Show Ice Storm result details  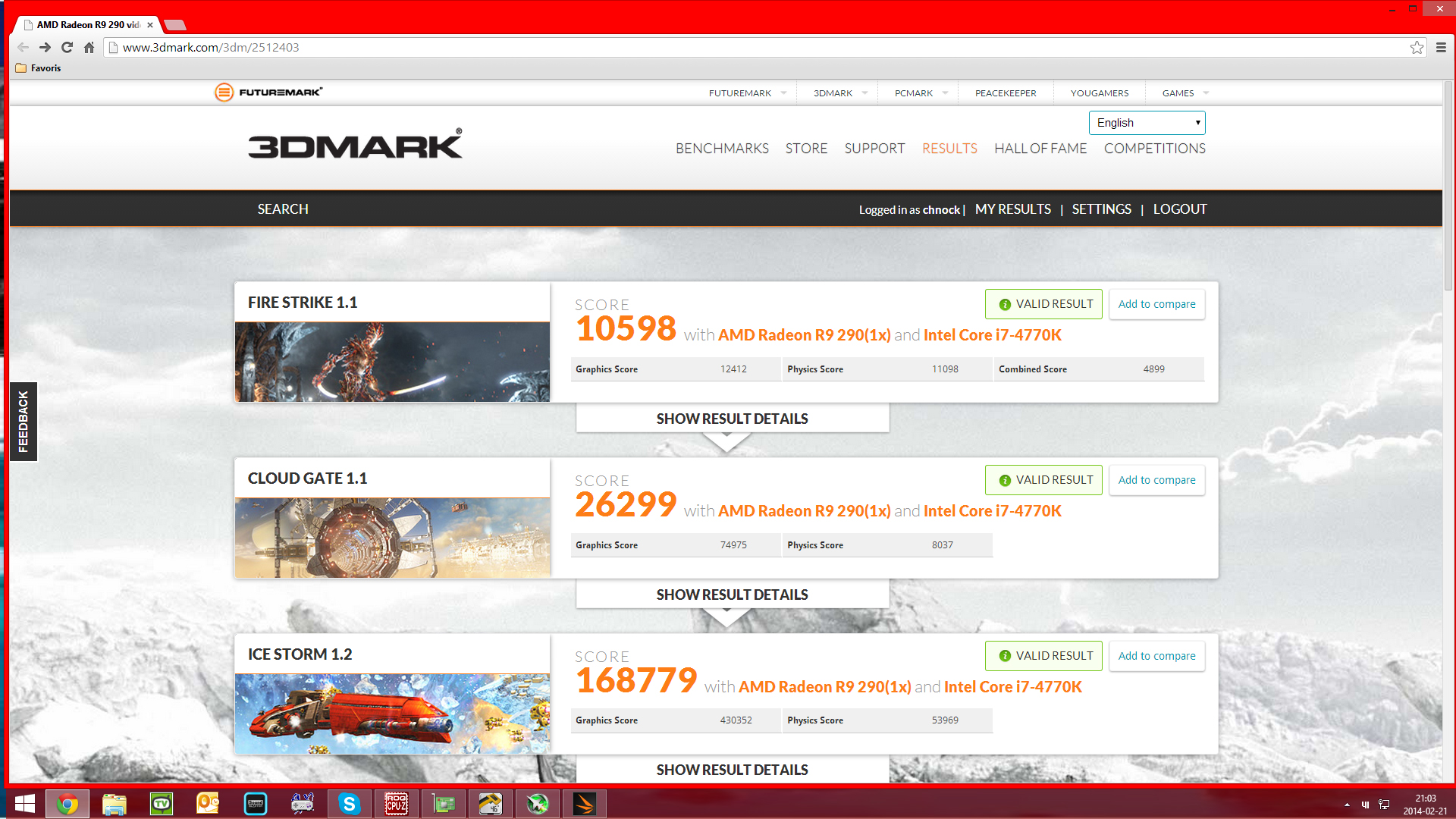click(x=733, y=769)
